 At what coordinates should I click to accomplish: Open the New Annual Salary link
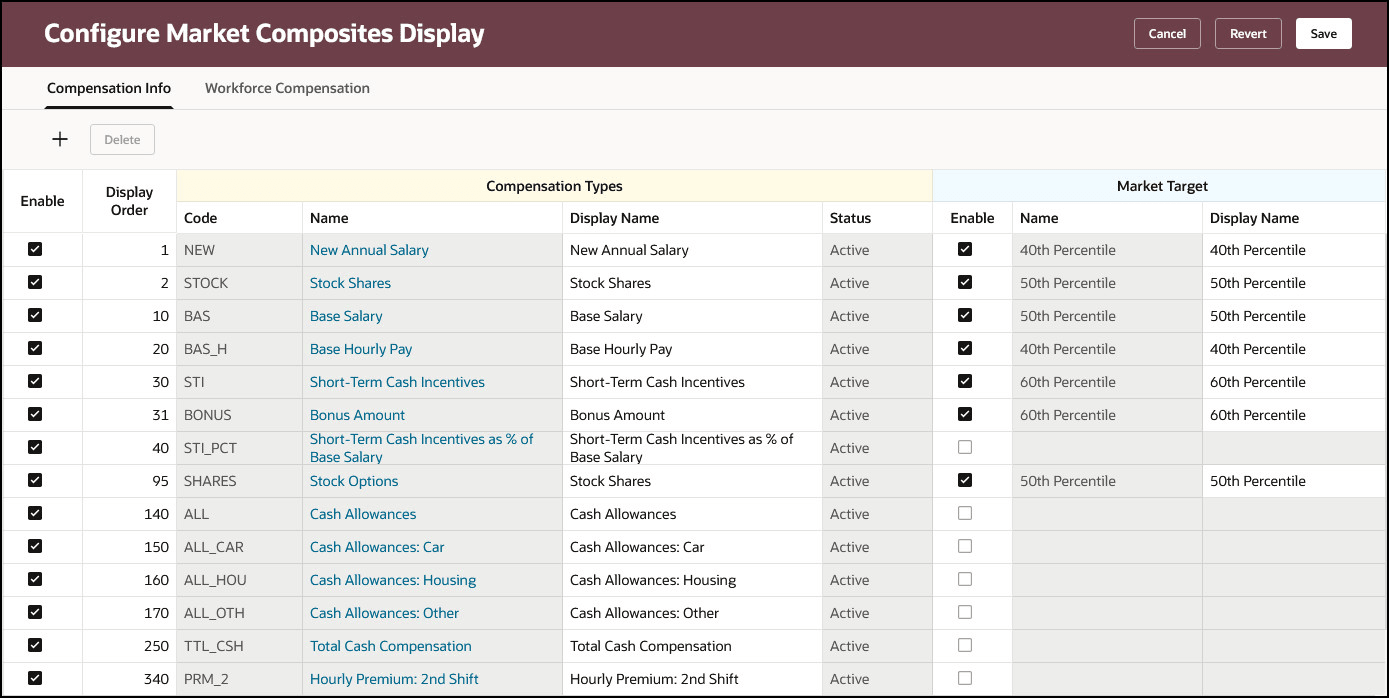coord(369,250)
